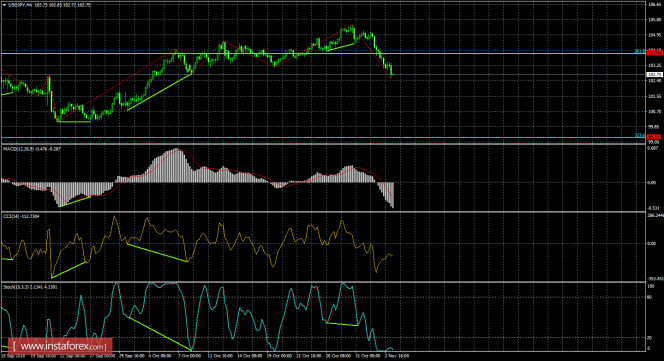Image resolution: width=664 pixels, height=361 pixels.
Task: Click the white current price 102.75 tag
Action: (x=655, y=75)
